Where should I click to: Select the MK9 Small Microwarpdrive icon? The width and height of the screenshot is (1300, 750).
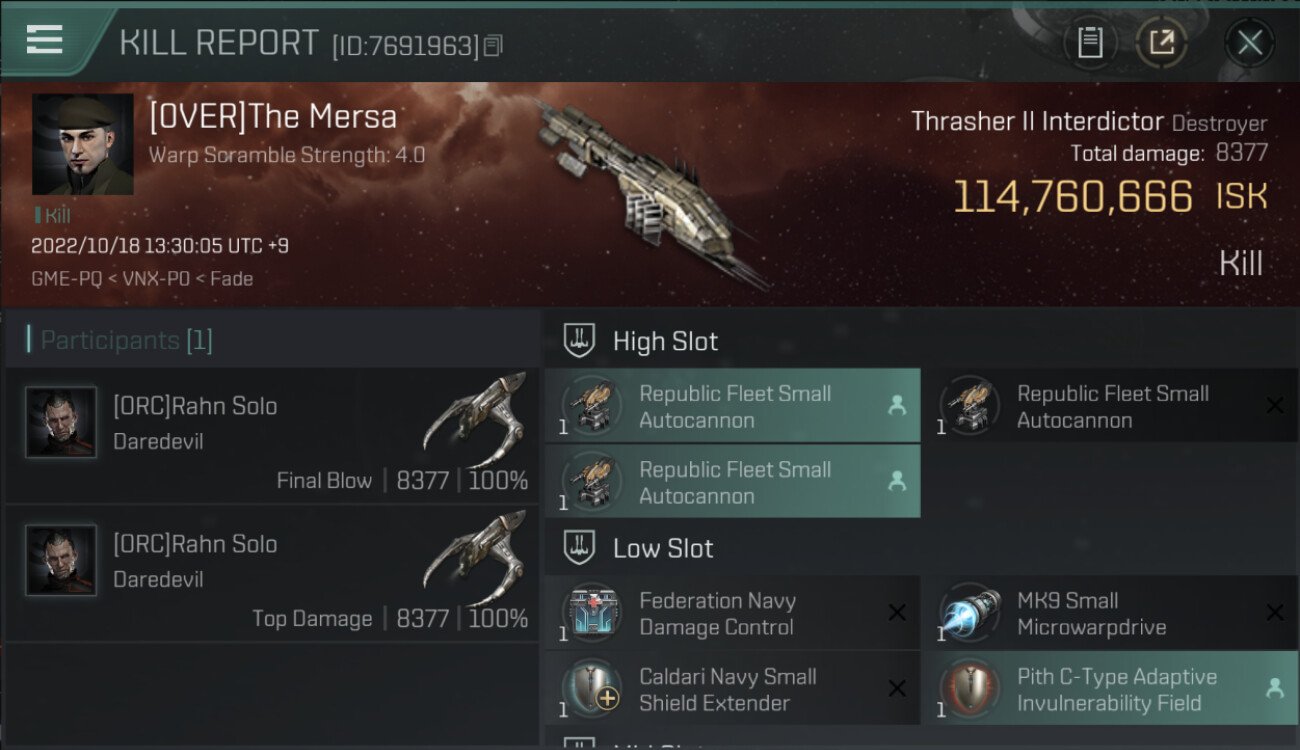[x=970, y=614]
